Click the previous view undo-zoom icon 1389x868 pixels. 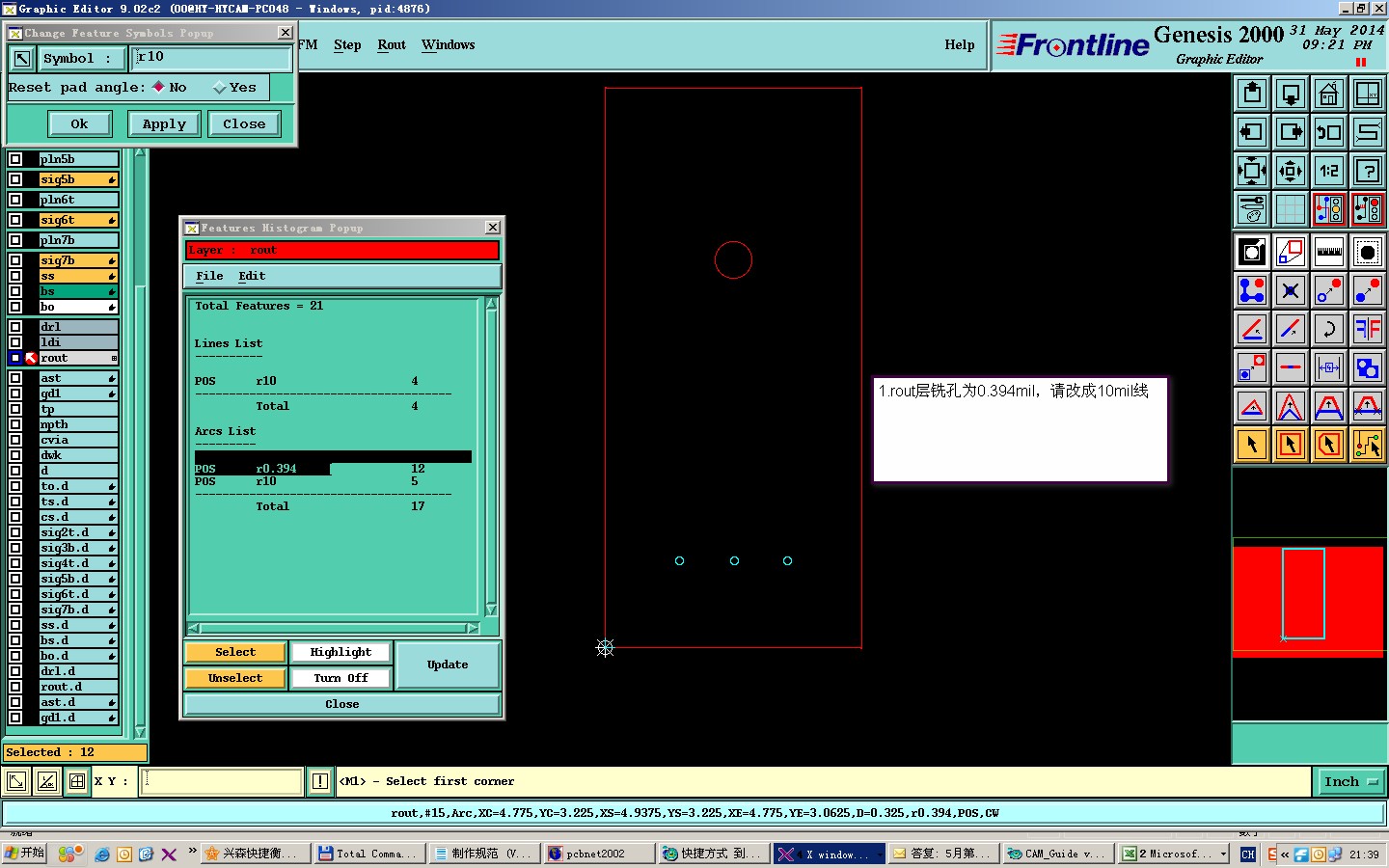[1329, 132]
